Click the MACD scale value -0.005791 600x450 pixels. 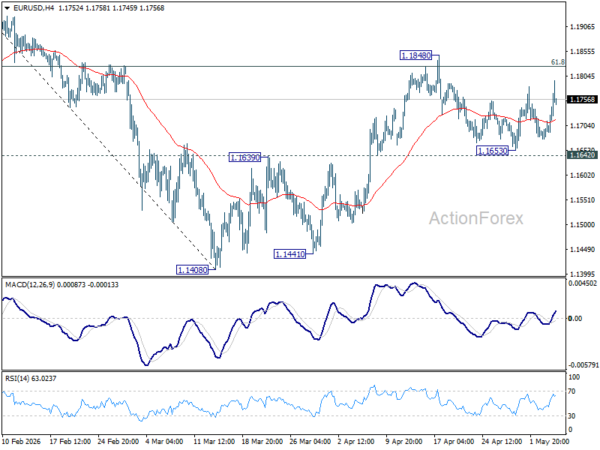point(583,365)
